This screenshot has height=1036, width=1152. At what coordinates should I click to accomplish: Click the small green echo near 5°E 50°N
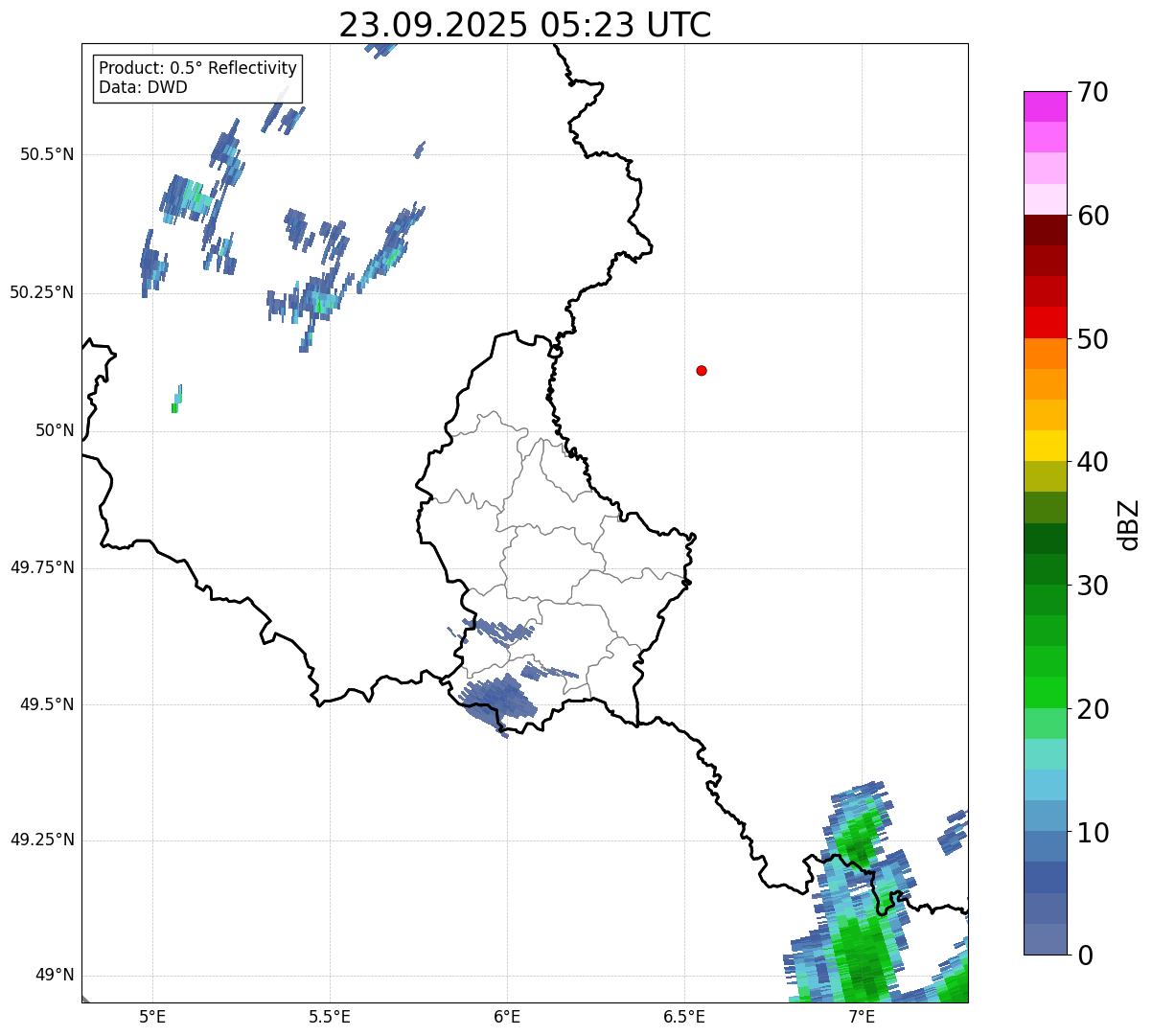(x=176, y=400)
